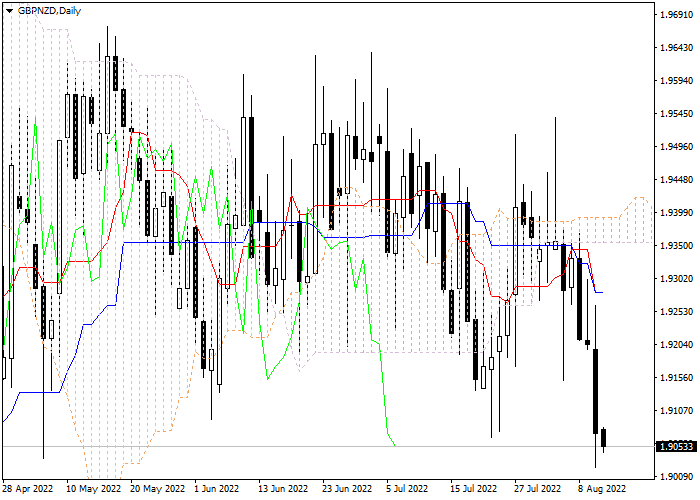Click the 1.93990 price scale label
This screenshot has height=500, width=700.
(677, 213)
